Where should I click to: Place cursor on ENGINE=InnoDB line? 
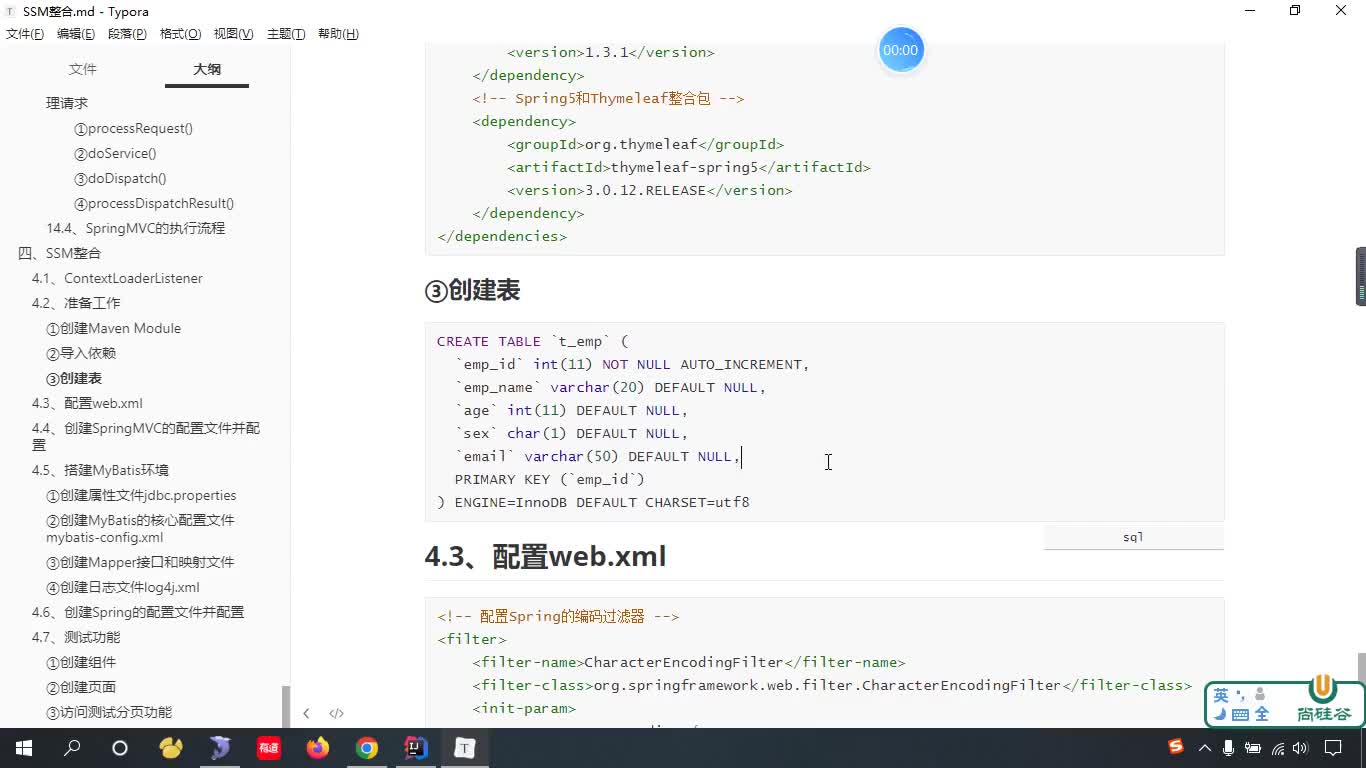[x=593, y=502]
